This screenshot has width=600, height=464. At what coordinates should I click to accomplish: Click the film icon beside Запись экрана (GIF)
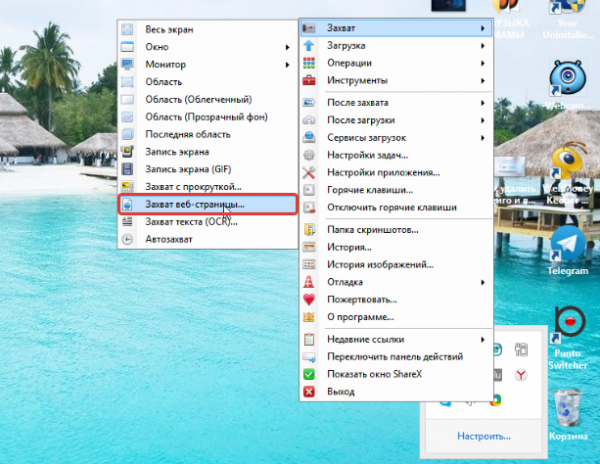point(127,169)
